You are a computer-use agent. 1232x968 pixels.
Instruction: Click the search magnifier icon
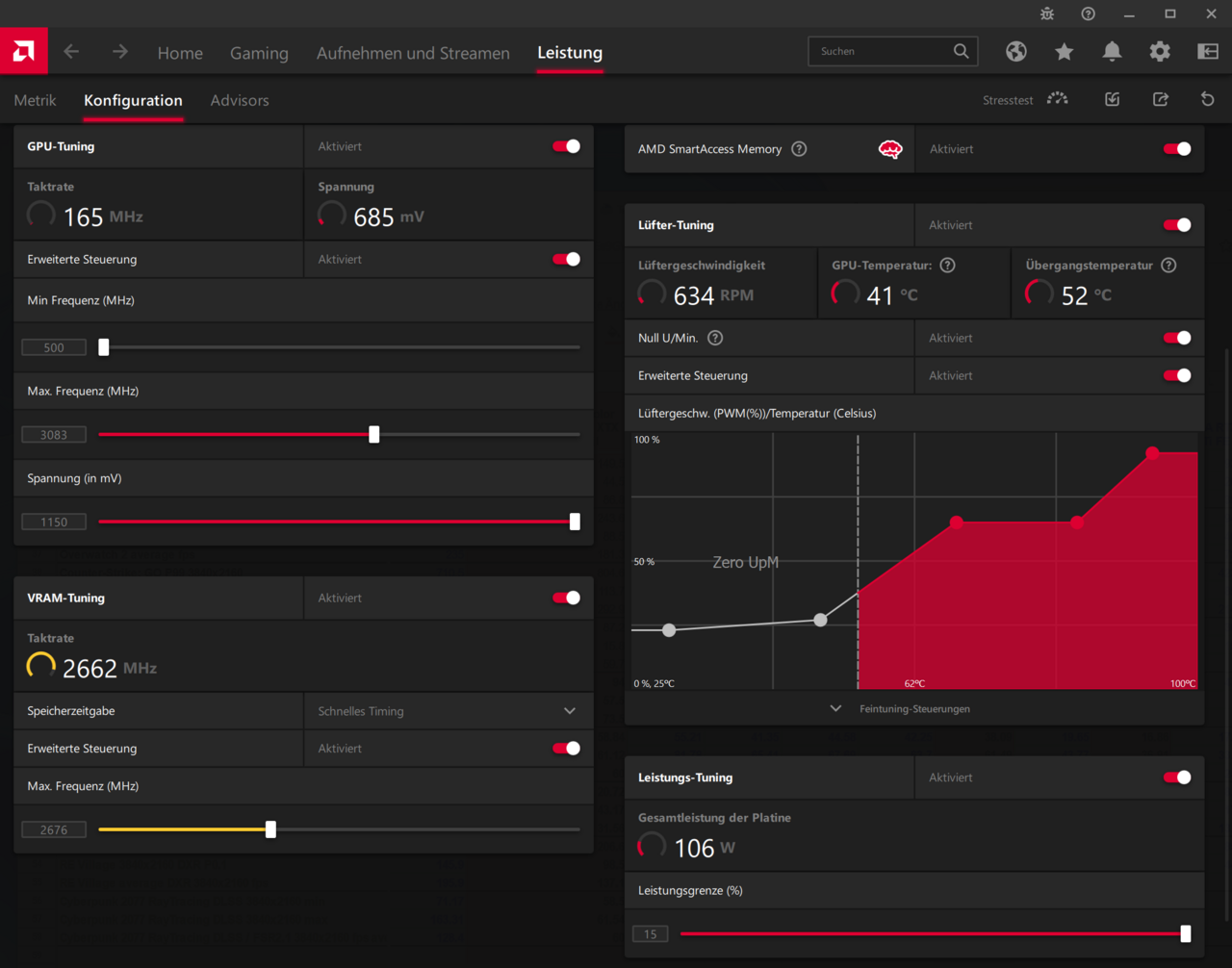click(962, 51)
